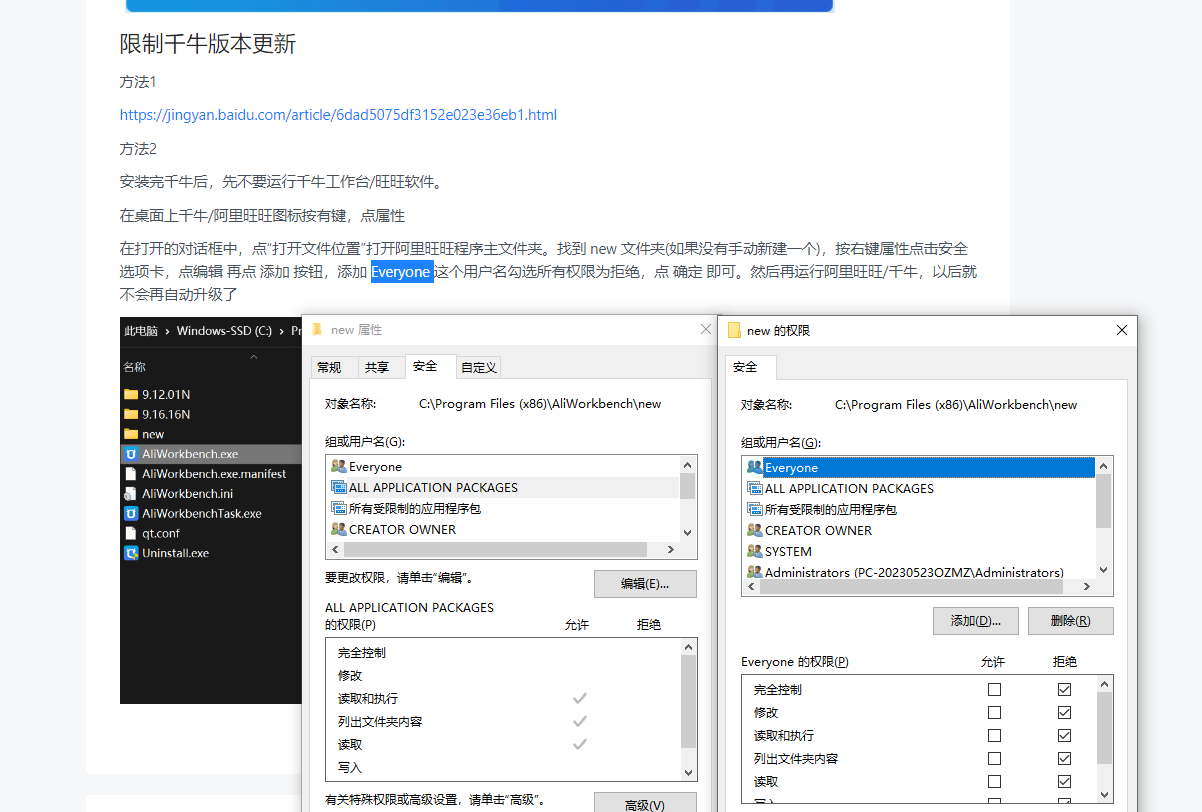The width and height of the screenshot is (1202, 812).
Task: Click up arrow of Everyone permissions list
Action: tap(1104, 684)
